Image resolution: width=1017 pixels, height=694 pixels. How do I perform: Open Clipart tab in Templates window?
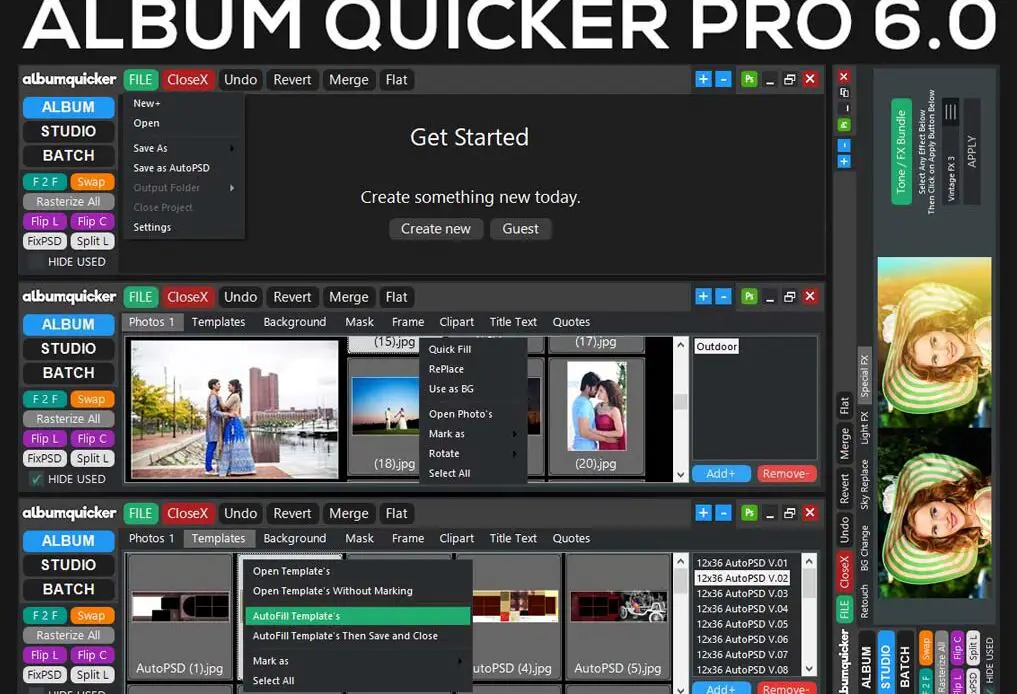pos(457,538)
